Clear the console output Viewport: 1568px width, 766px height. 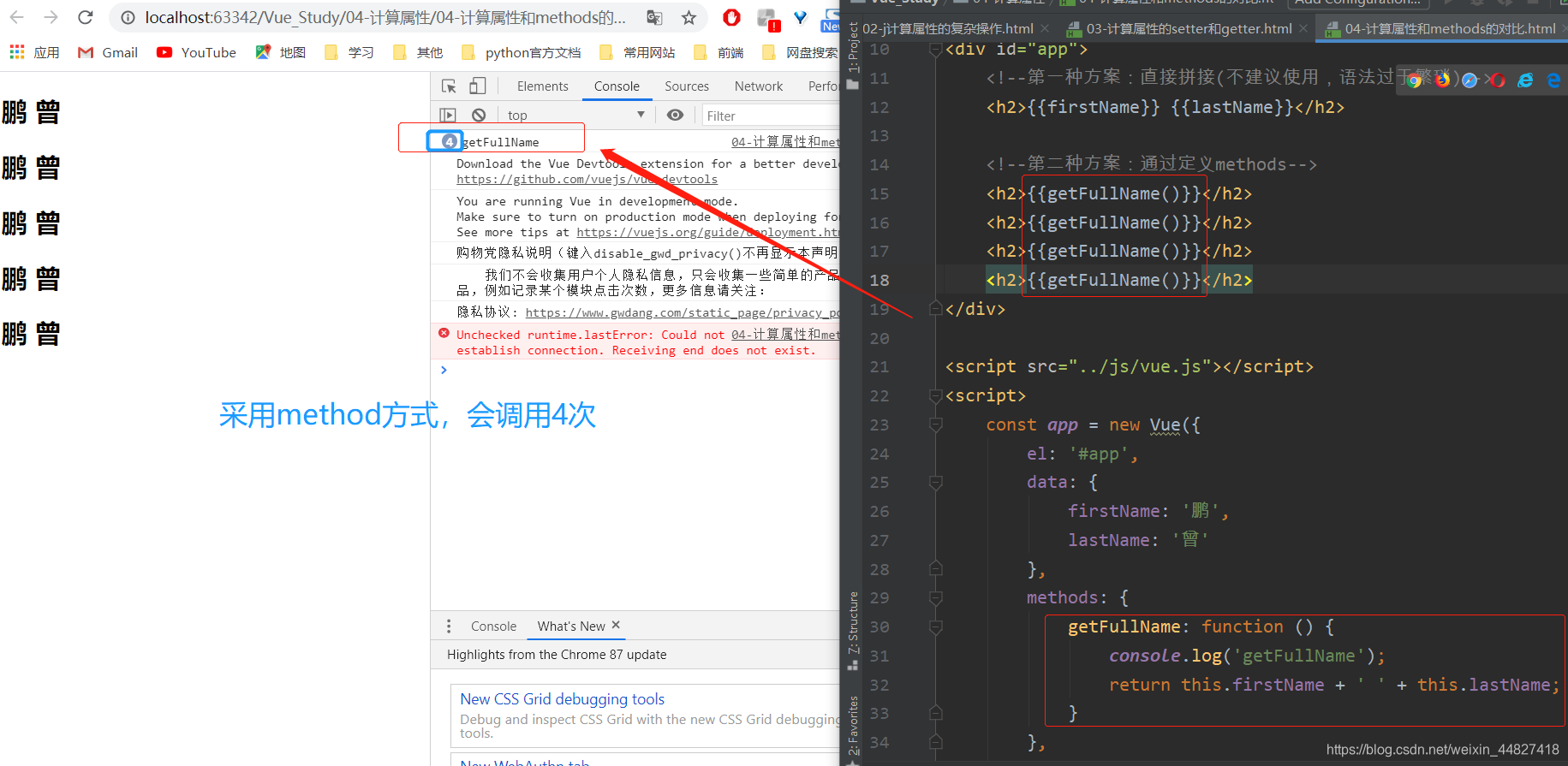(479, 115)
